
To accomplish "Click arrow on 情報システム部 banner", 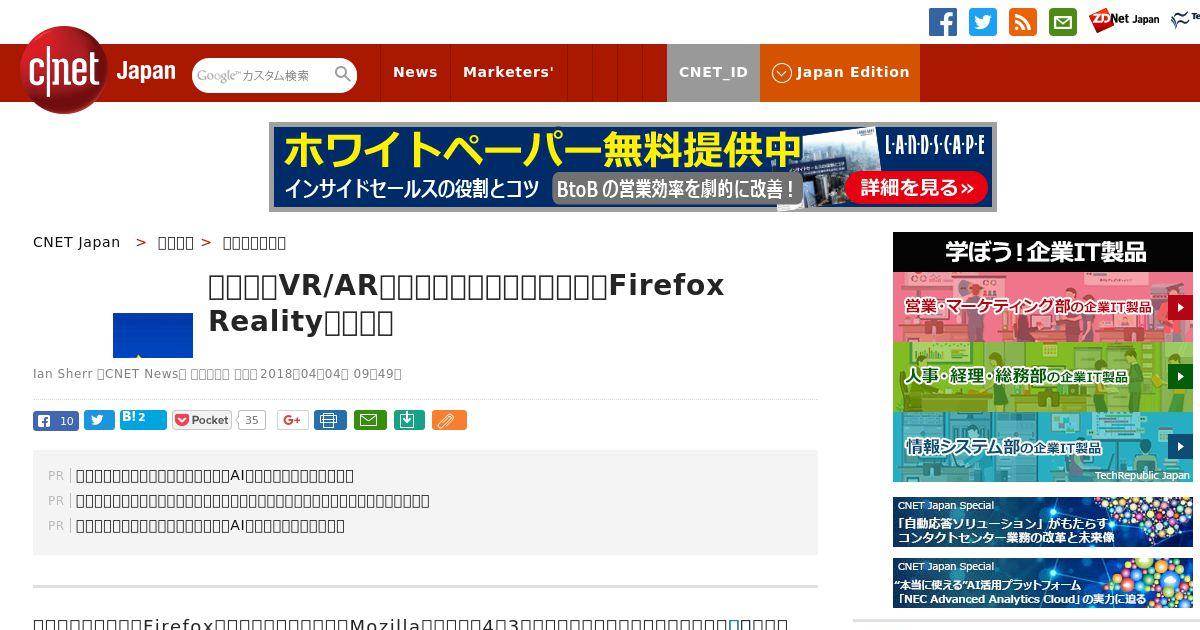I will pos(1180,447).
